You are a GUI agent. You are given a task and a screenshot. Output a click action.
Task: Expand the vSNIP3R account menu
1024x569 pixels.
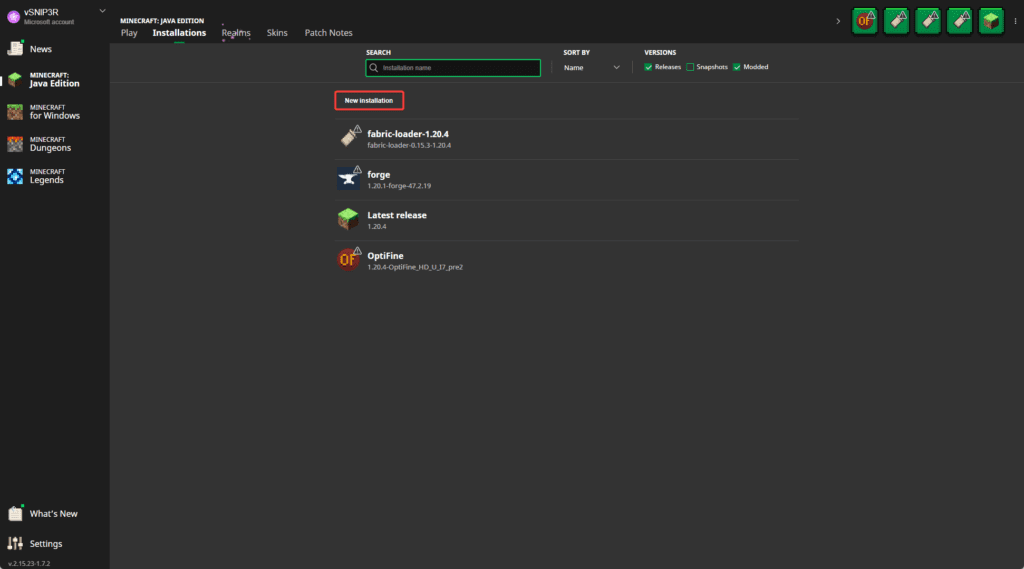point(103,11)
